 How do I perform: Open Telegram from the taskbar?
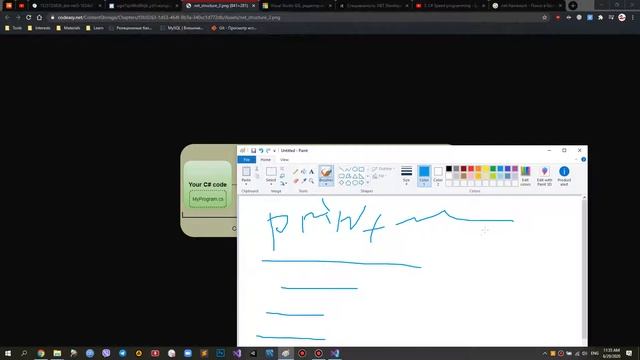coord(122,353)
